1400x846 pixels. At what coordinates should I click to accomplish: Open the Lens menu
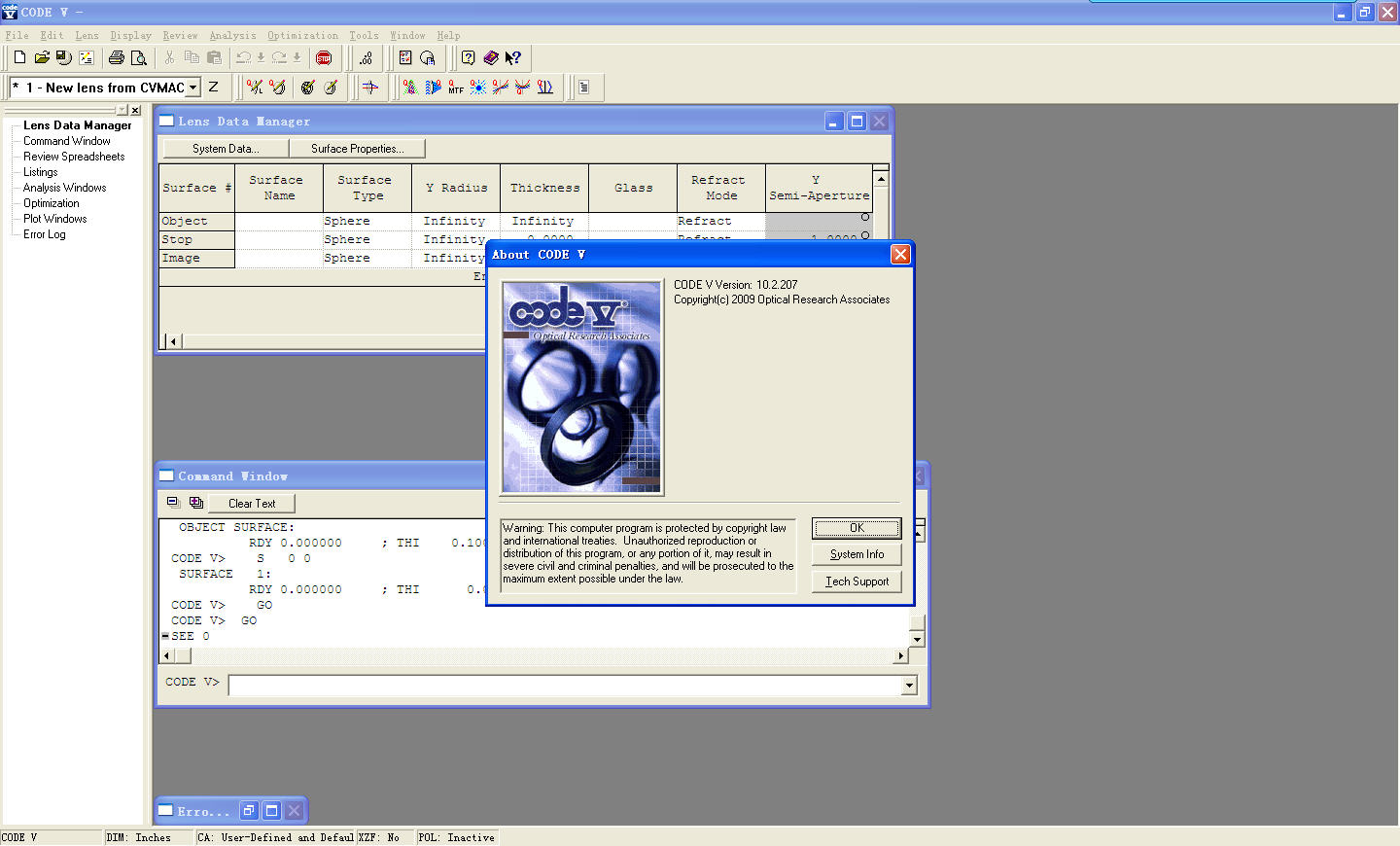[x=87, y=35]
